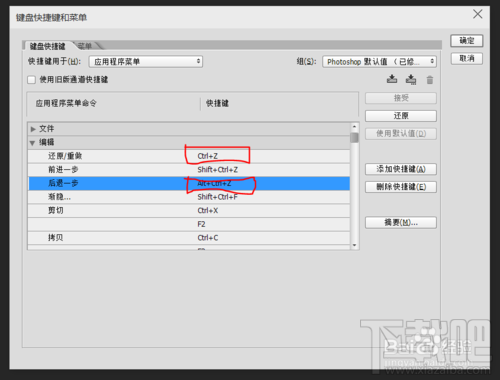Click the Shift+Ctrl+F shortcut cell
The height and width of the screenshot is (380, 500).
click(218, 197)
